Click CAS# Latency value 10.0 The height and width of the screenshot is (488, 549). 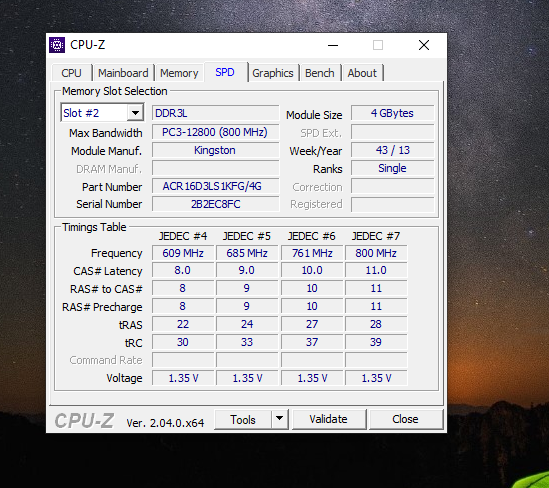pos(312,270)
